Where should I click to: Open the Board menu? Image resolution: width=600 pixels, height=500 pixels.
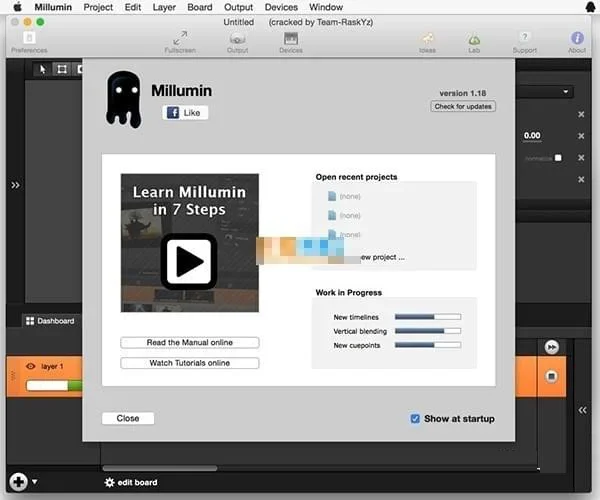[200, 7]
